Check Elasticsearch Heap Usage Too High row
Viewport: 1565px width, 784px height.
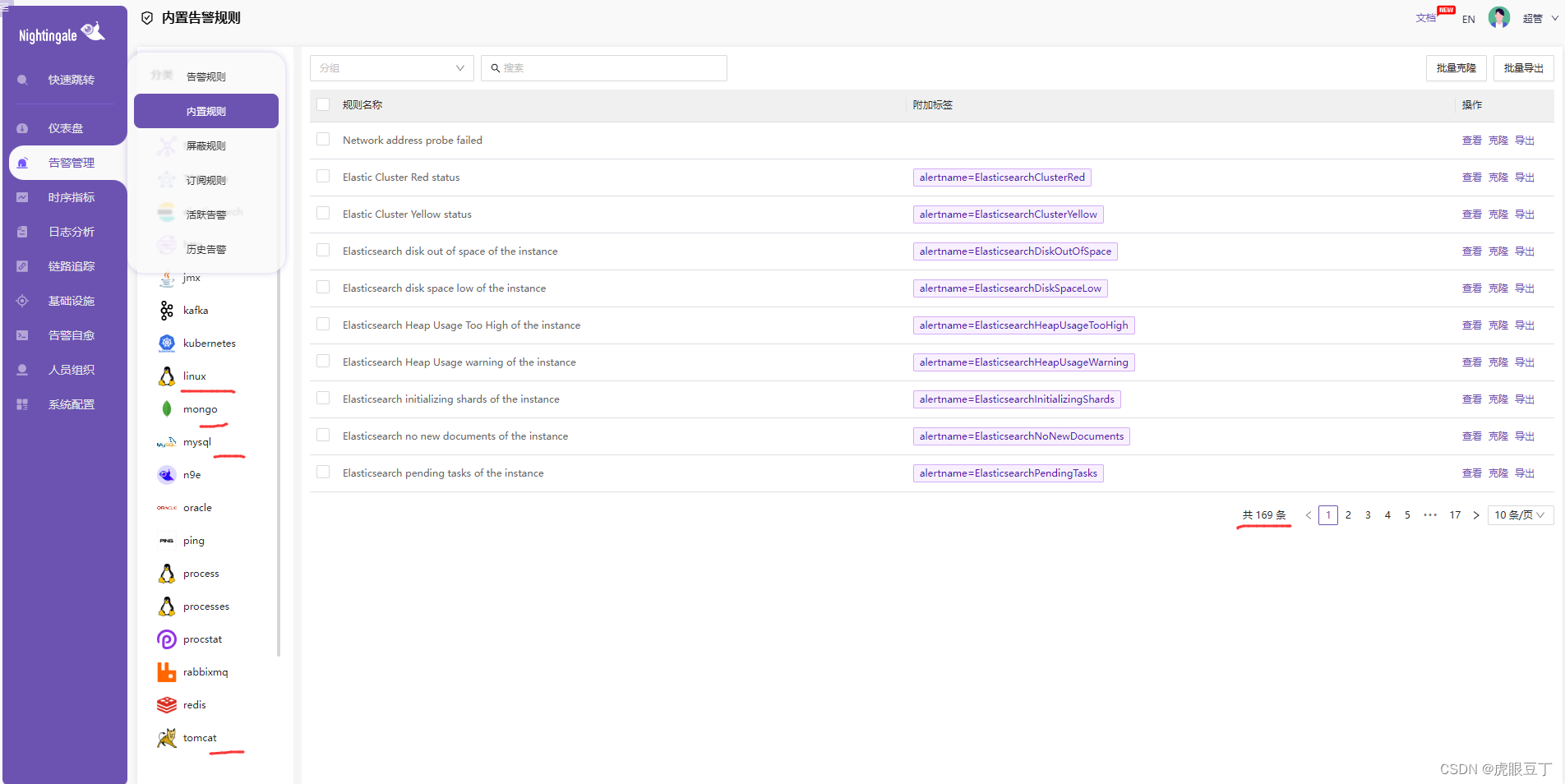323,325
